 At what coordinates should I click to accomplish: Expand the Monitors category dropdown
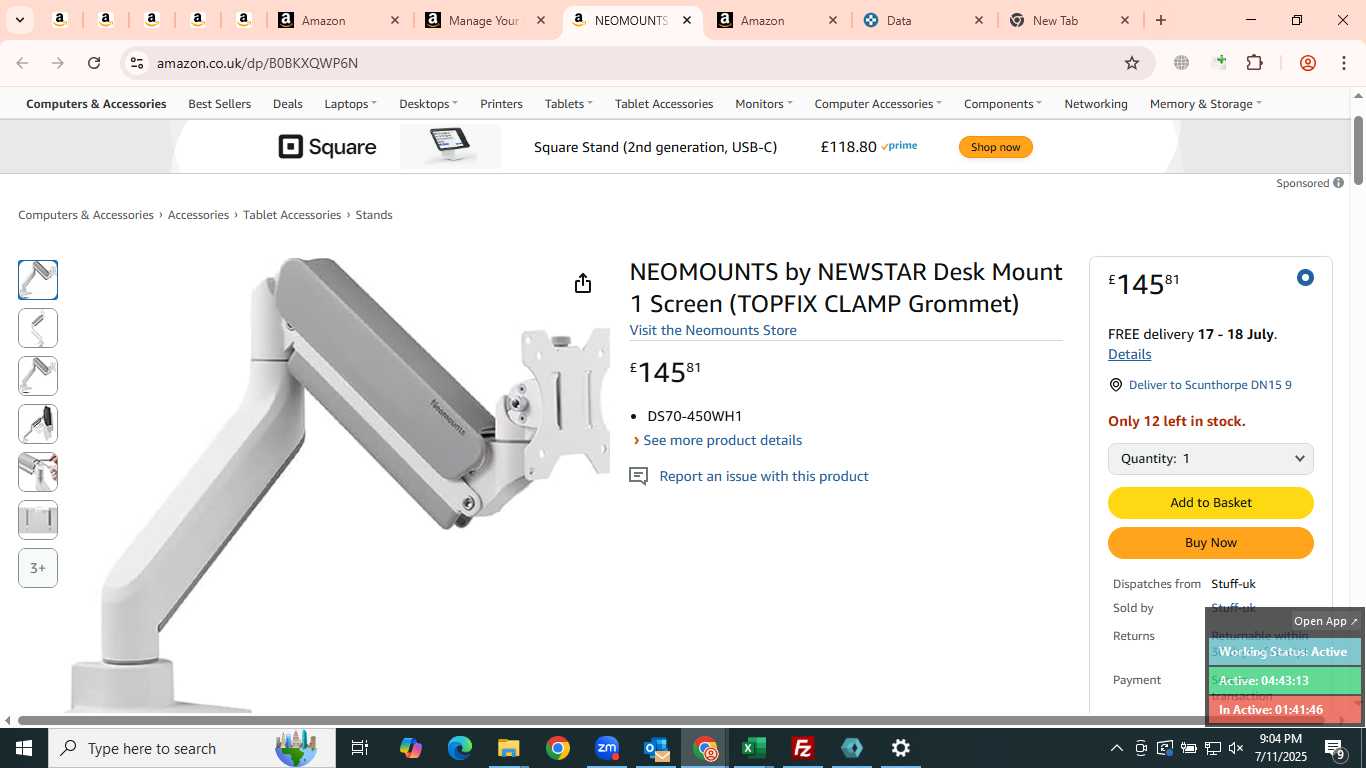(x=763, y=104)
